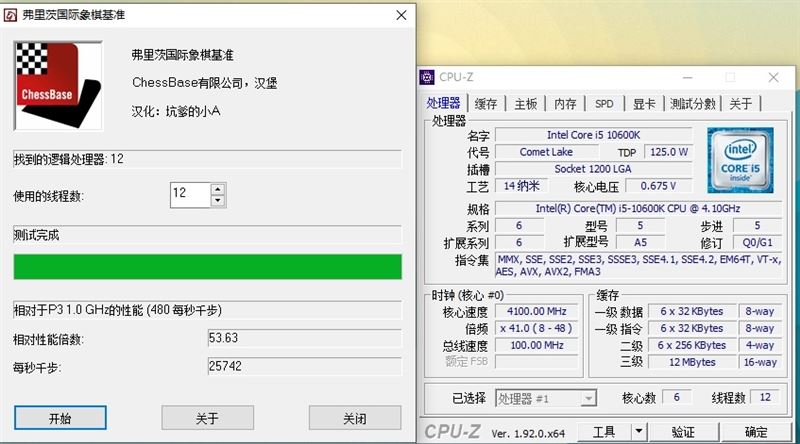Click the multiplier value x 41.0 (8 - 48)

(537, 328)
